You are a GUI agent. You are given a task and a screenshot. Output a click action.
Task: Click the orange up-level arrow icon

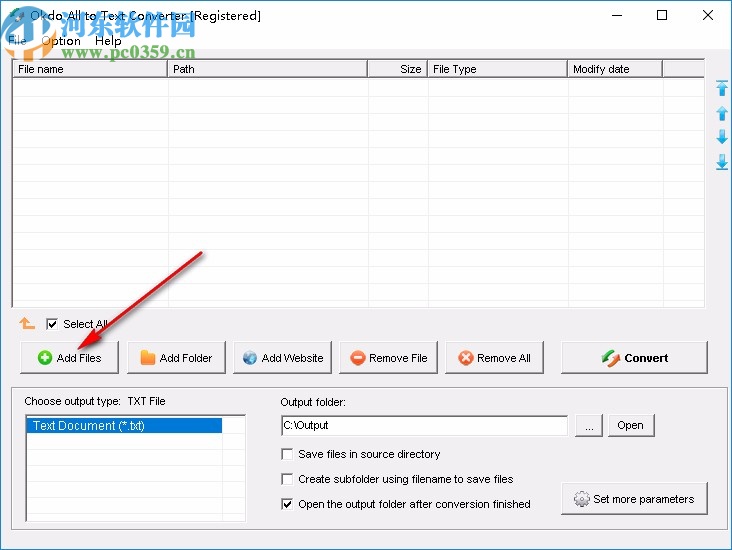click(x=27, y=323)
